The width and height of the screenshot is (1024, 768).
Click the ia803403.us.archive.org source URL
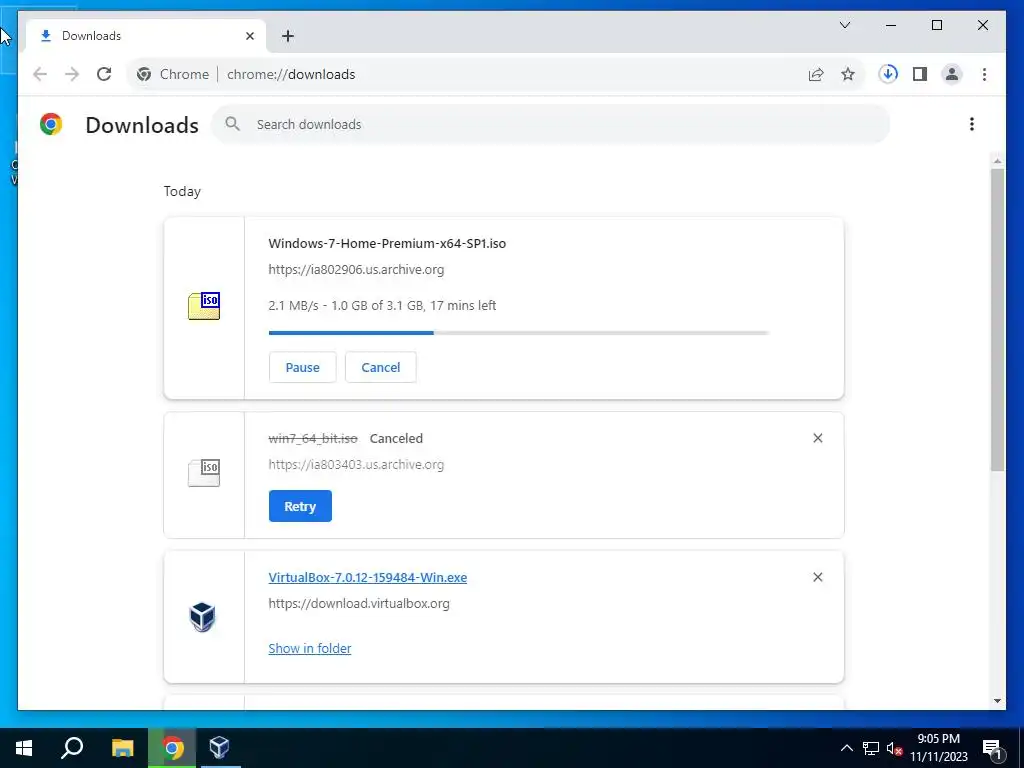(x=356, y=465)
